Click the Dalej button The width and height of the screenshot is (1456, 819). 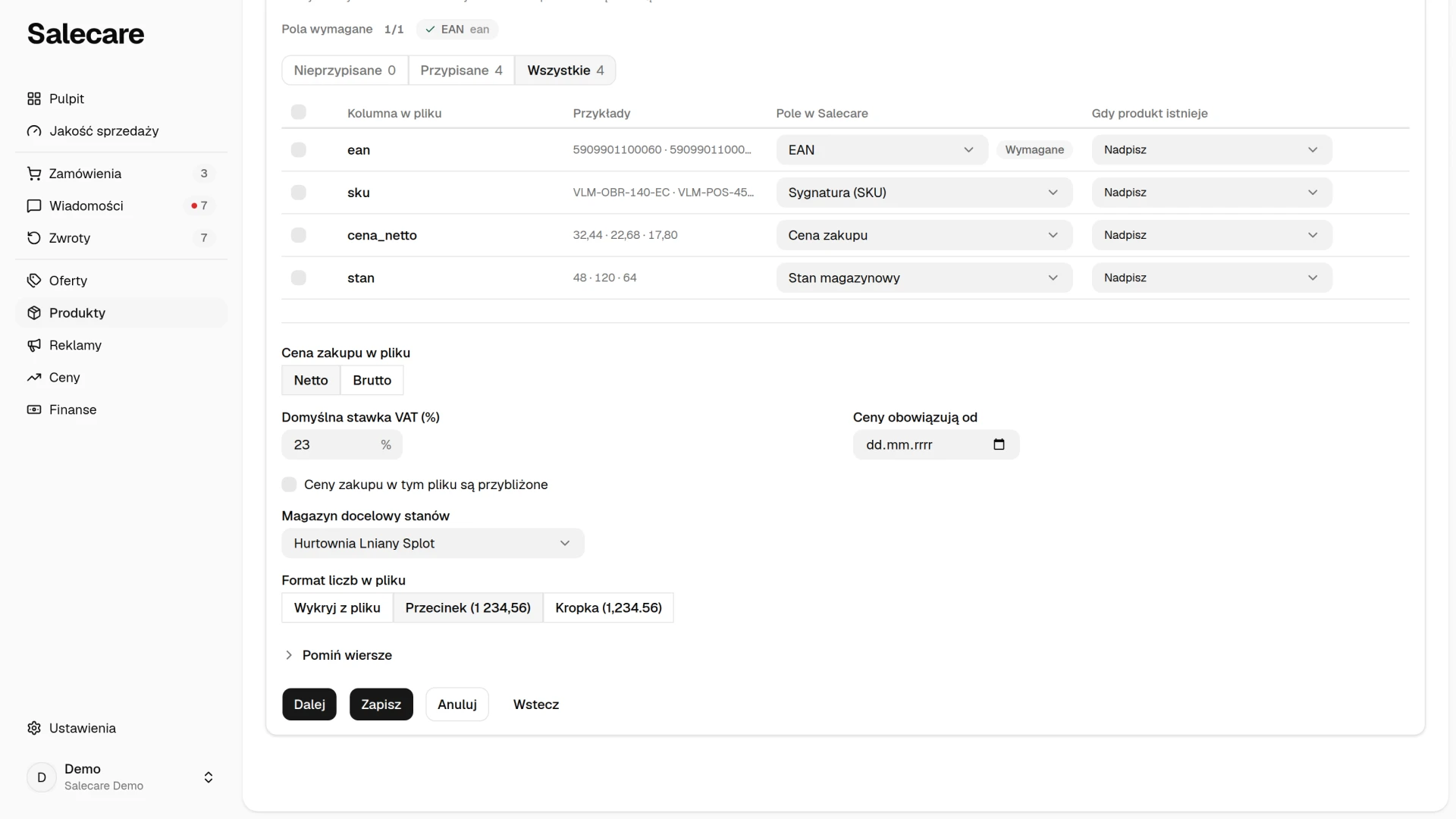pos(309,704)
